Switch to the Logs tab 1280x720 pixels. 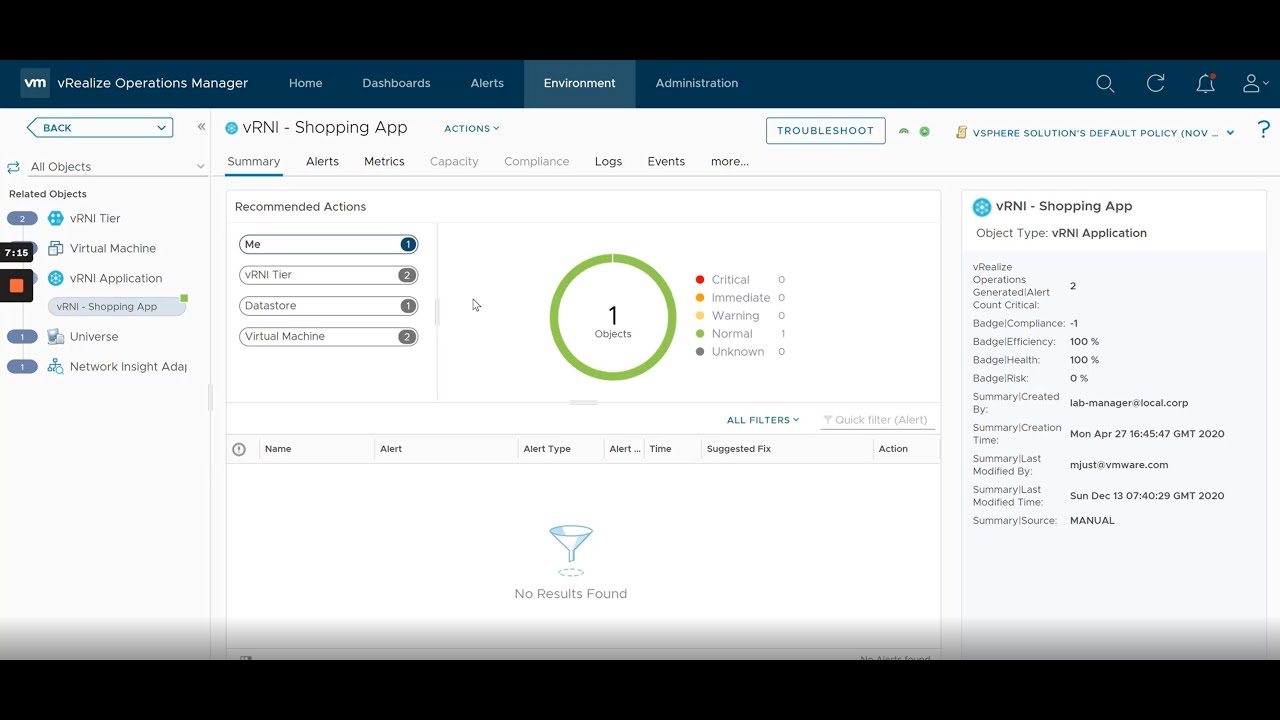point(608,161)
